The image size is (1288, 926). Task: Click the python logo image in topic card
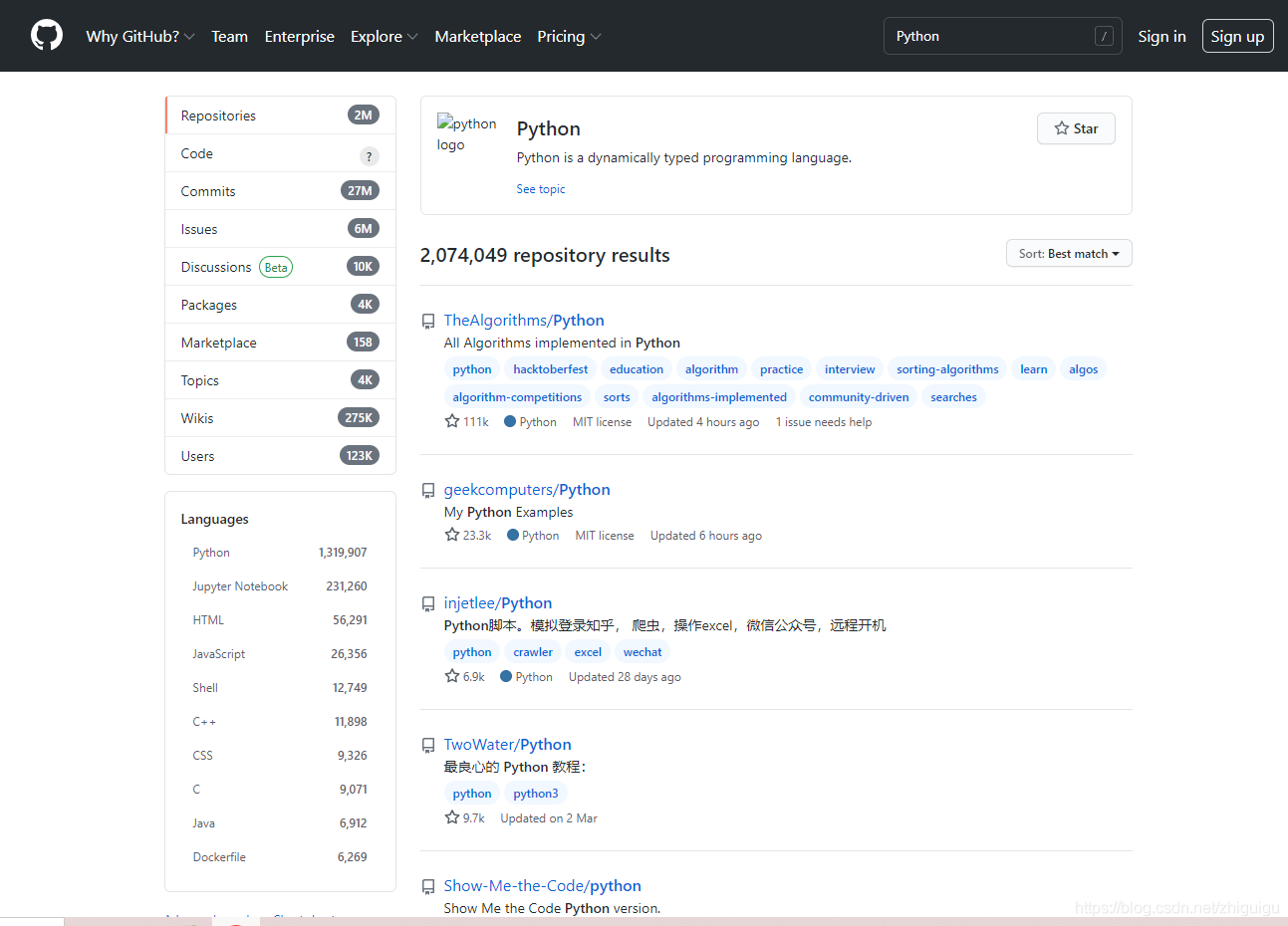(x=466, y=134)
